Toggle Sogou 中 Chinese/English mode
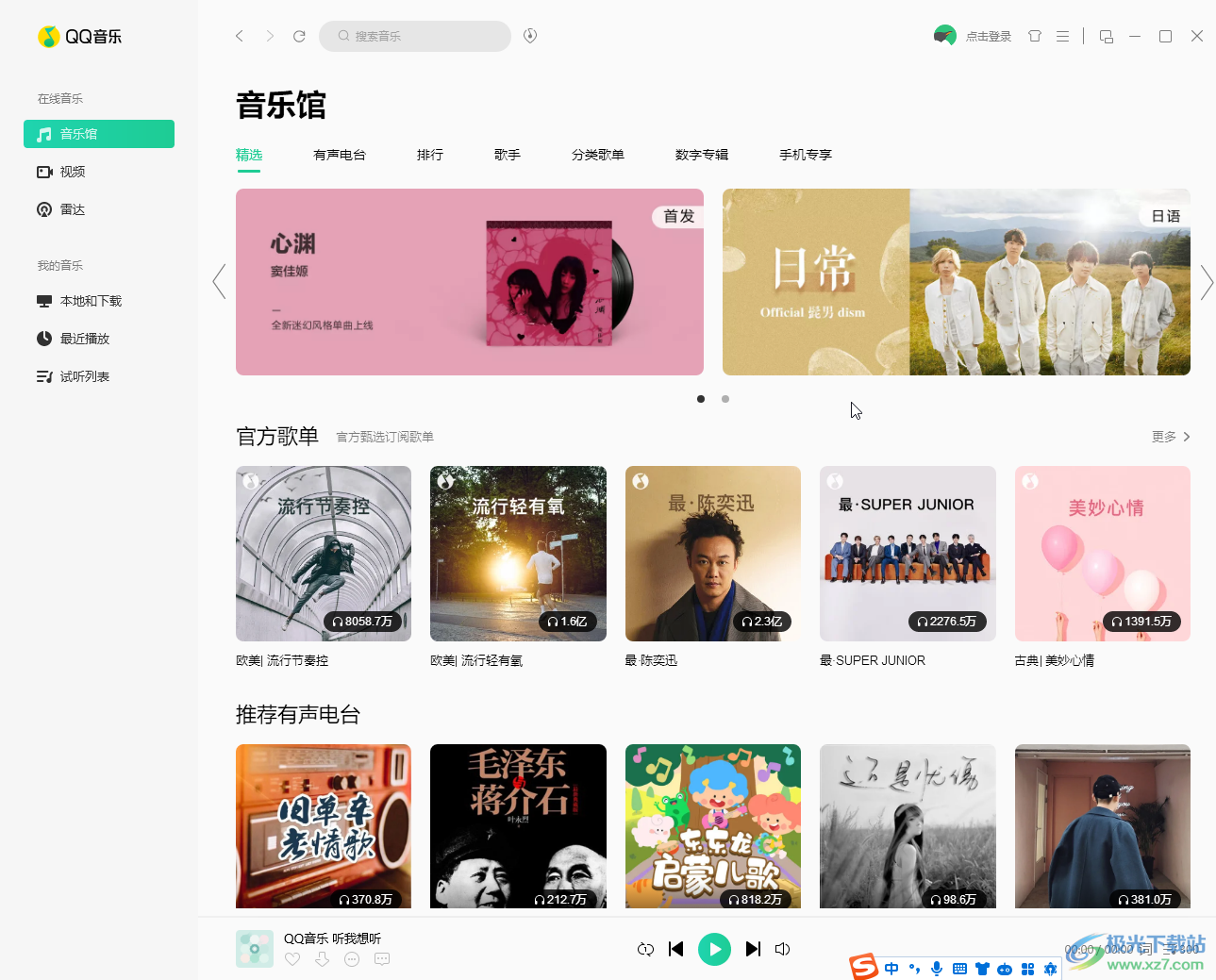The width and height of the screenshot is (1216, 980). [891, 969]
